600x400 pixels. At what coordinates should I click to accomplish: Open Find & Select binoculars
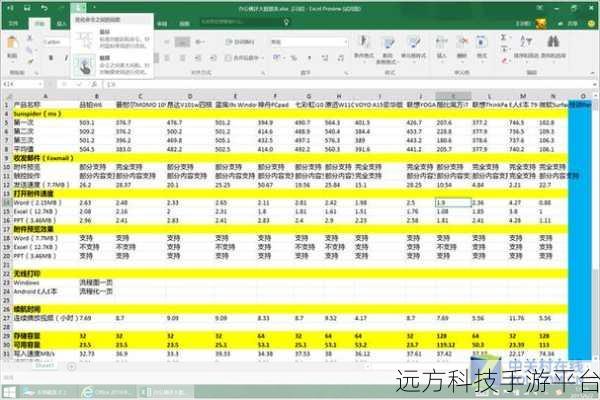(553, 47)
